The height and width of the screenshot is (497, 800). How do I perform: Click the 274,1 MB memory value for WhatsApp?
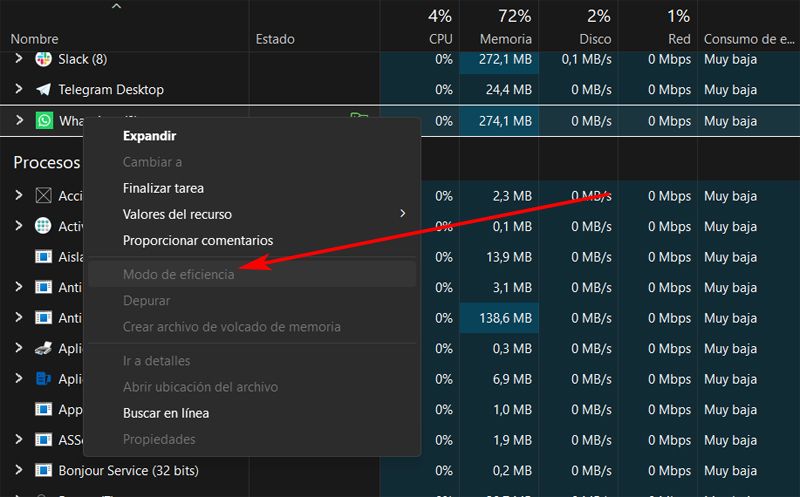click(505, 121)
